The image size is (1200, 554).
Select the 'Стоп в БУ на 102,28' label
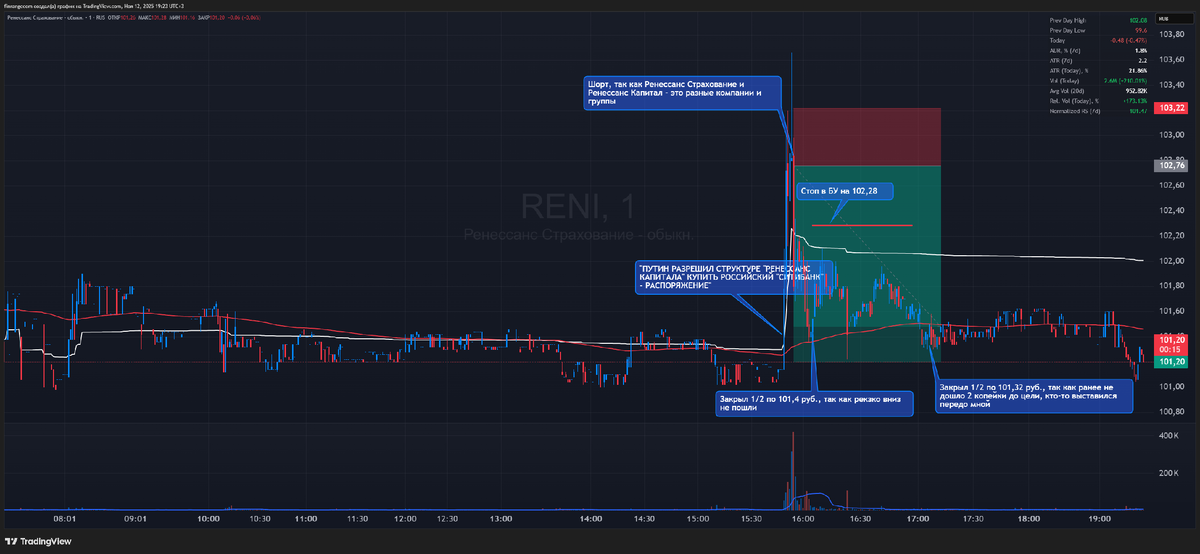(x=844, y=189)
